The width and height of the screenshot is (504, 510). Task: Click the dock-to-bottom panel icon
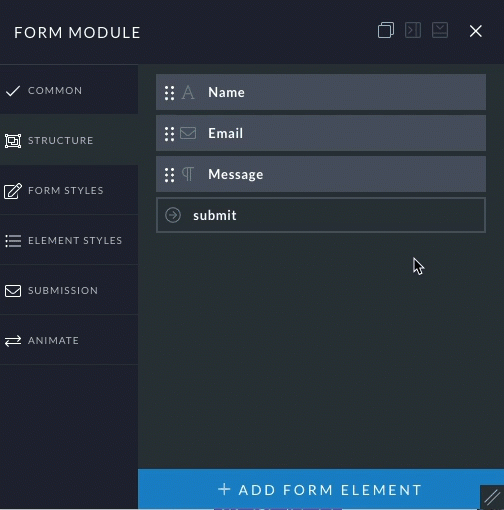tap(440, 30)
